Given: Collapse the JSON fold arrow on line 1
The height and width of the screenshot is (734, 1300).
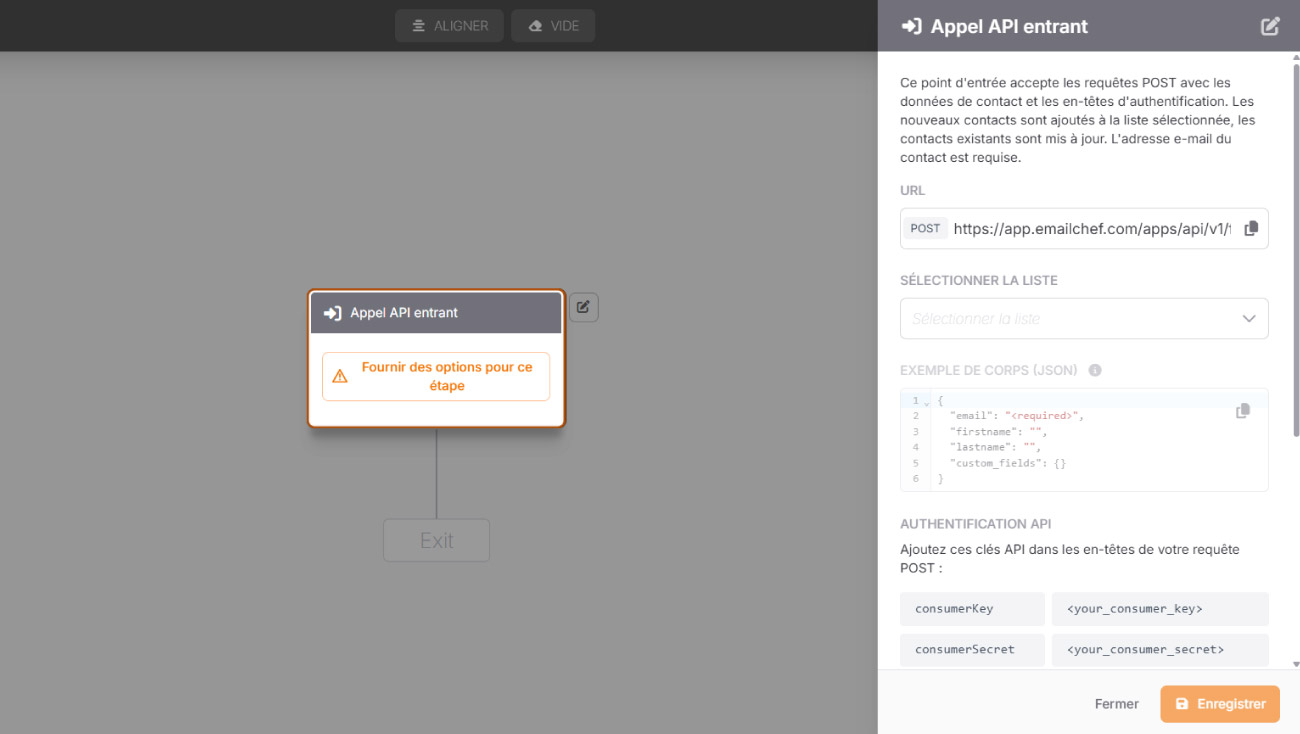Looking at the screenshot, I should 926,402.
